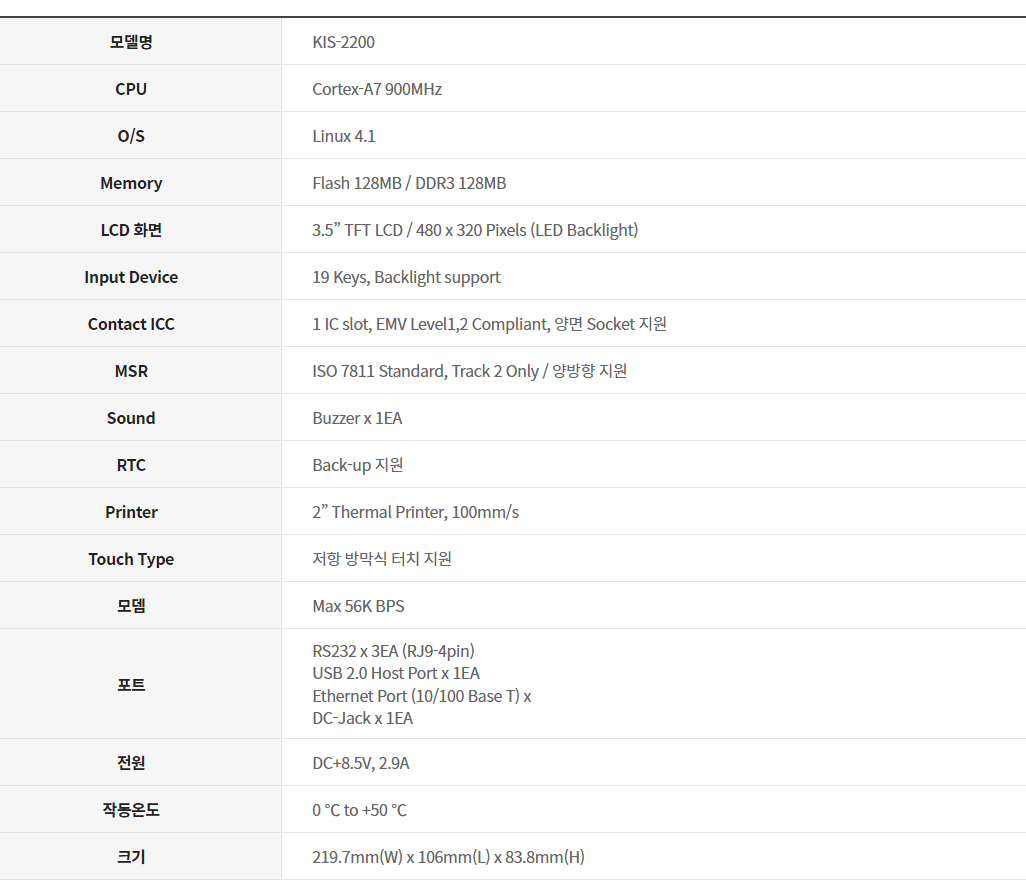Image resolution: width=1026 pixels, height=888 pixels.
Task: Click the Input Device row label
Action: tap(131, 277)
